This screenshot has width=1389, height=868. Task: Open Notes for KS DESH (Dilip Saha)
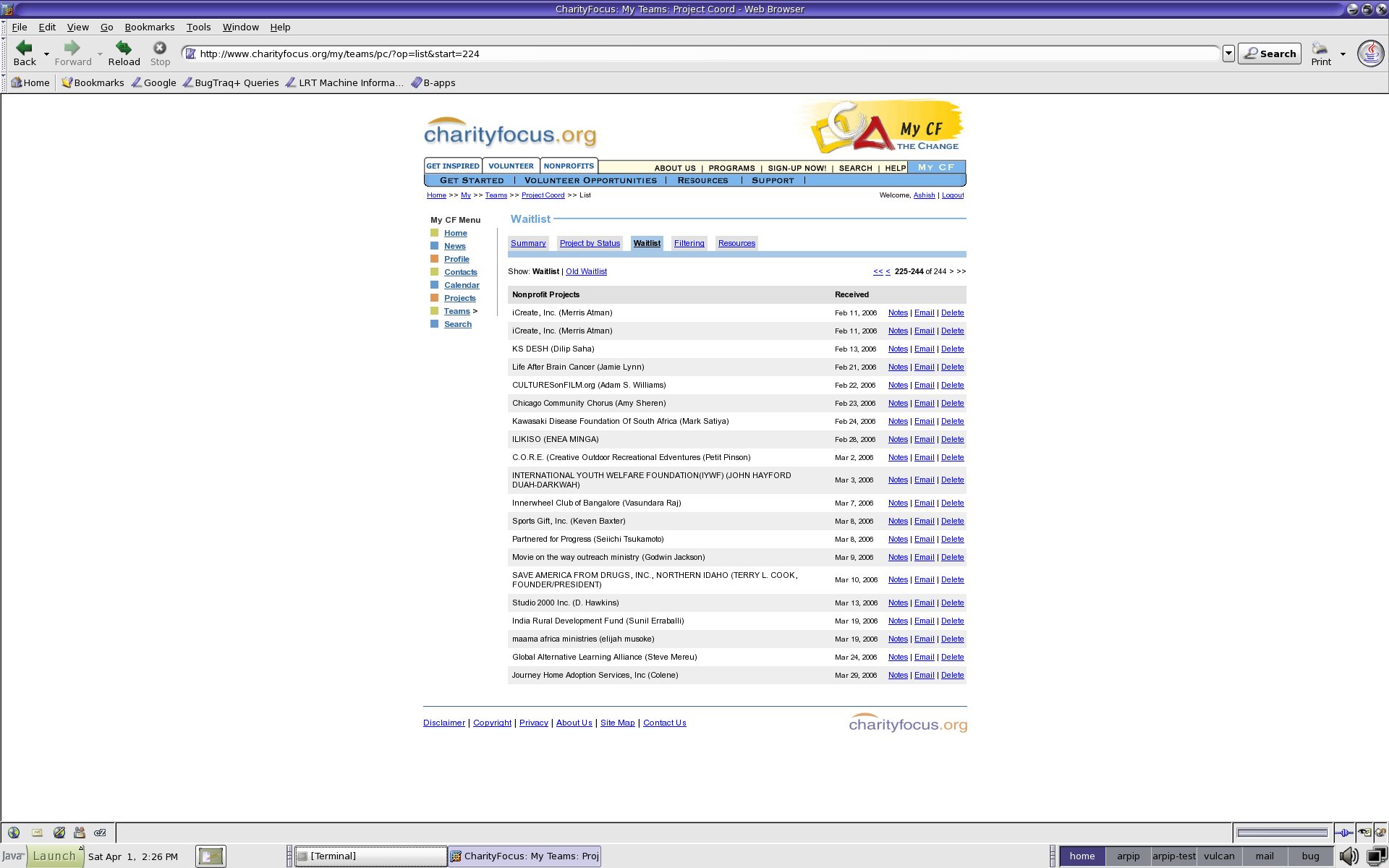pos(898,349)
